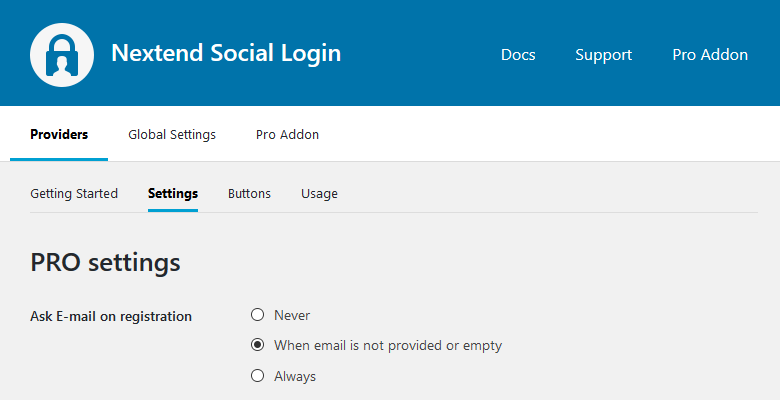Choose the Always radio button circle

tap(258, 376)
